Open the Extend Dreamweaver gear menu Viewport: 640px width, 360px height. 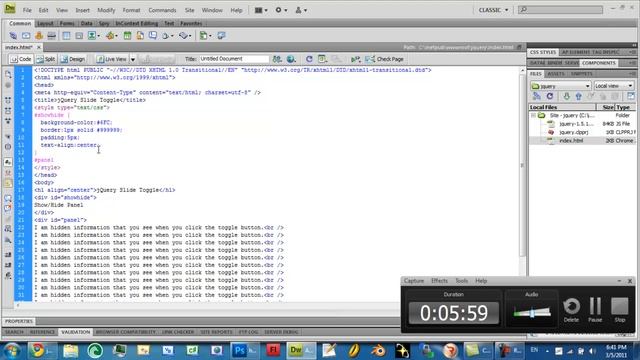(281, 10)
